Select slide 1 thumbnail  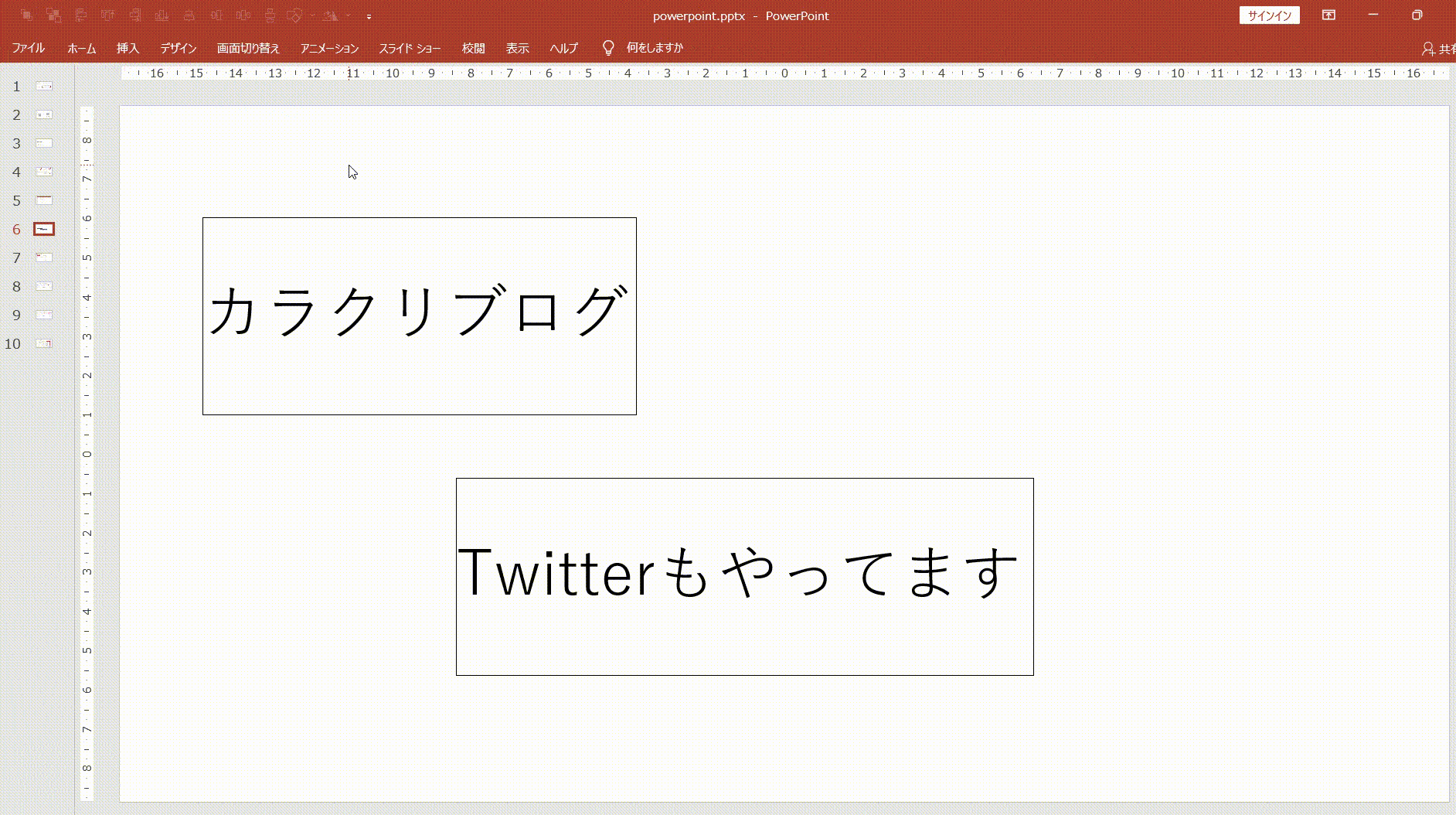click(45, 86)
